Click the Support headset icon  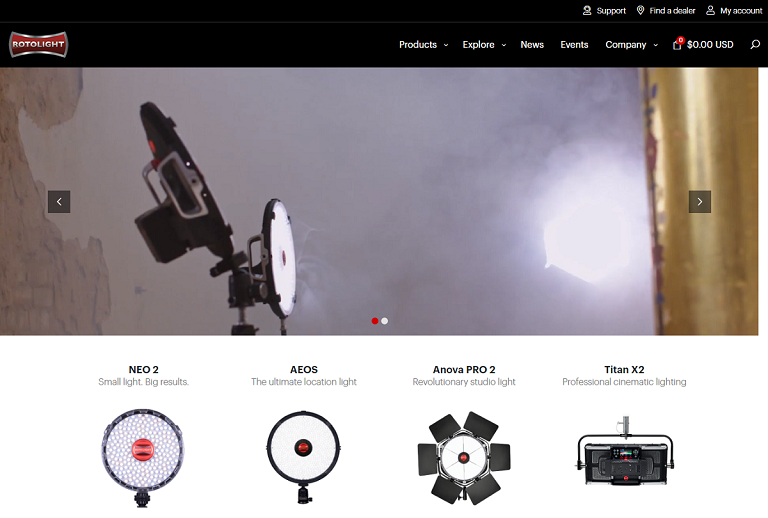point(587,10)
